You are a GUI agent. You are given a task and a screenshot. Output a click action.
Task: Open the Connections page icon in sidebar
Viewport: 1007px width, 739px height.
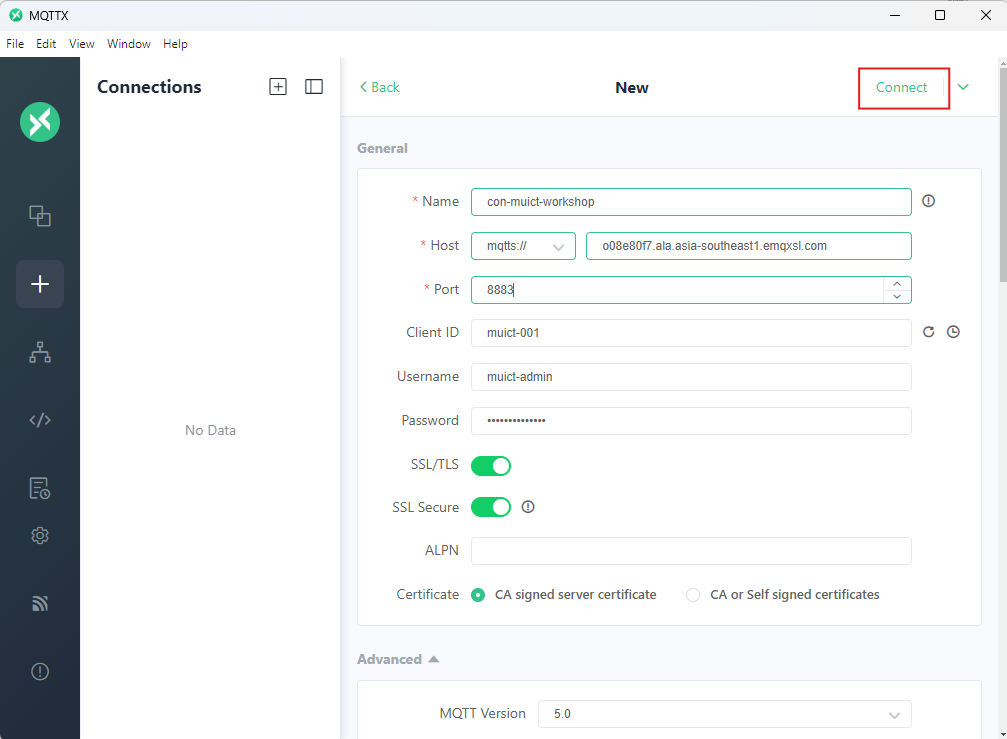click(40, 216)
